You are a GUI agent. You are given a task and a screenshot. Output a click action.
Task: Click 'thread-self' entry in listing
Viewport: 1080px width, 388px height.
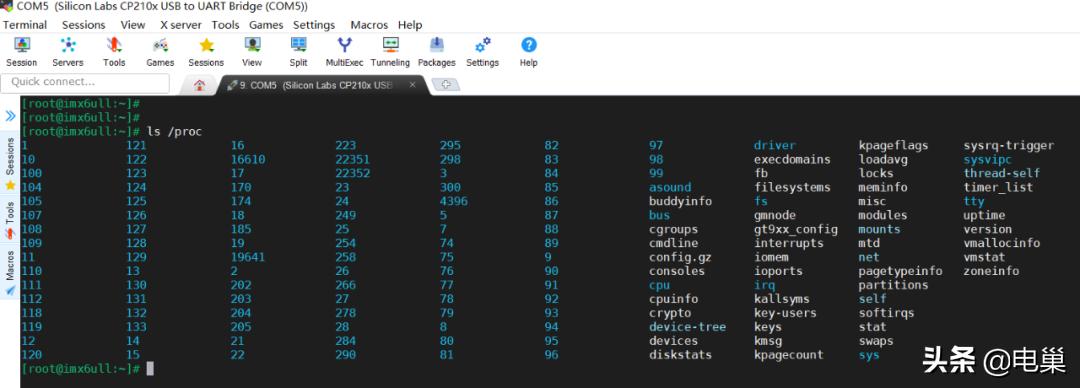tap(1001, 173)
